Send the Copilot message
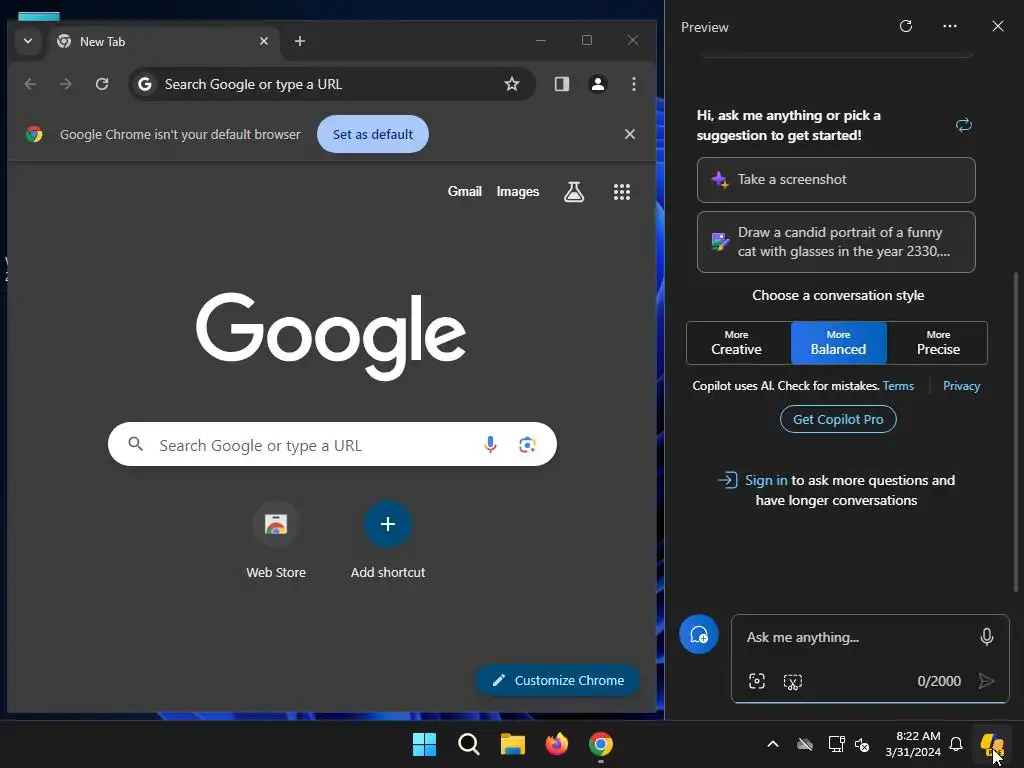 point(987,681)
